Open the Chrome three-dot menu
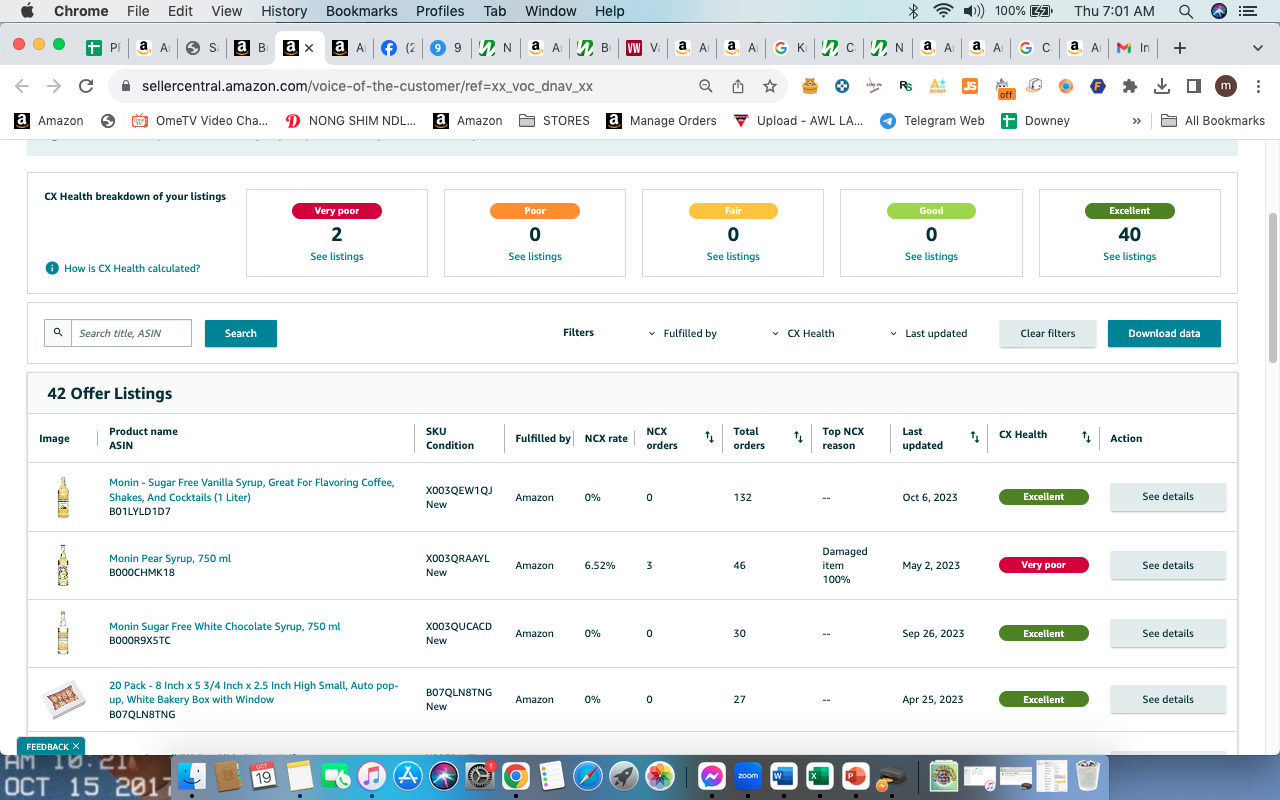Image resolution: width=1280 pixels, height=800 pixels. click(1258, 86)
